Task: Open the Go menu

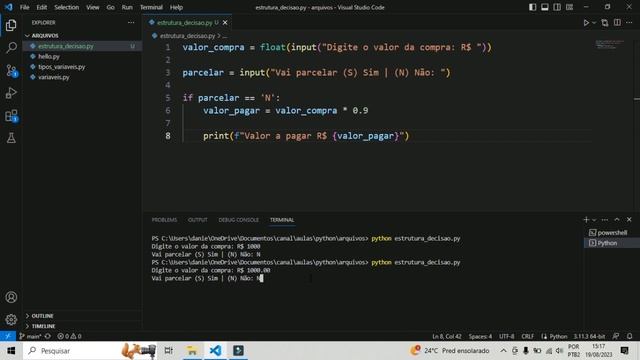Action: coord(110,7)
